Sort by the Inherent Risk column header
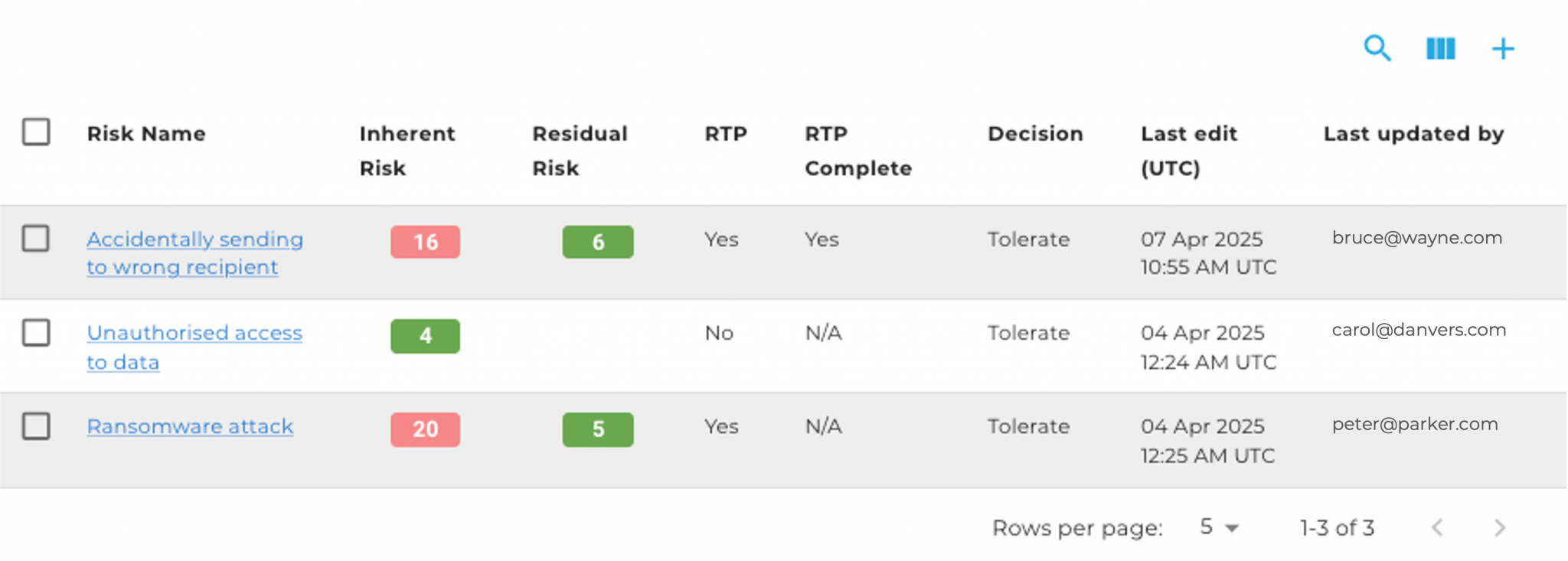This screenshot has width=1568, height=561. (x=407, y=150)
